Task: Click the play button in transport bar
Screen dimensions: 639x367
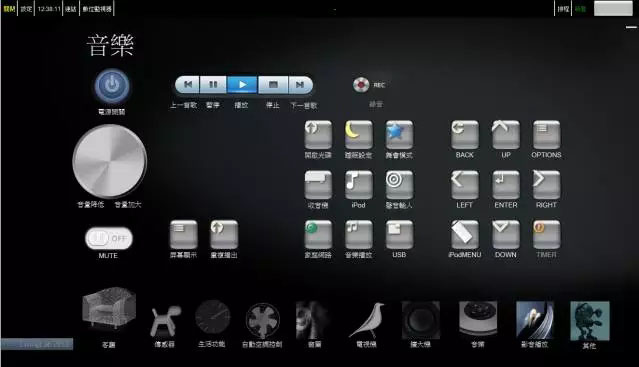Action: (x=242, y=85)
